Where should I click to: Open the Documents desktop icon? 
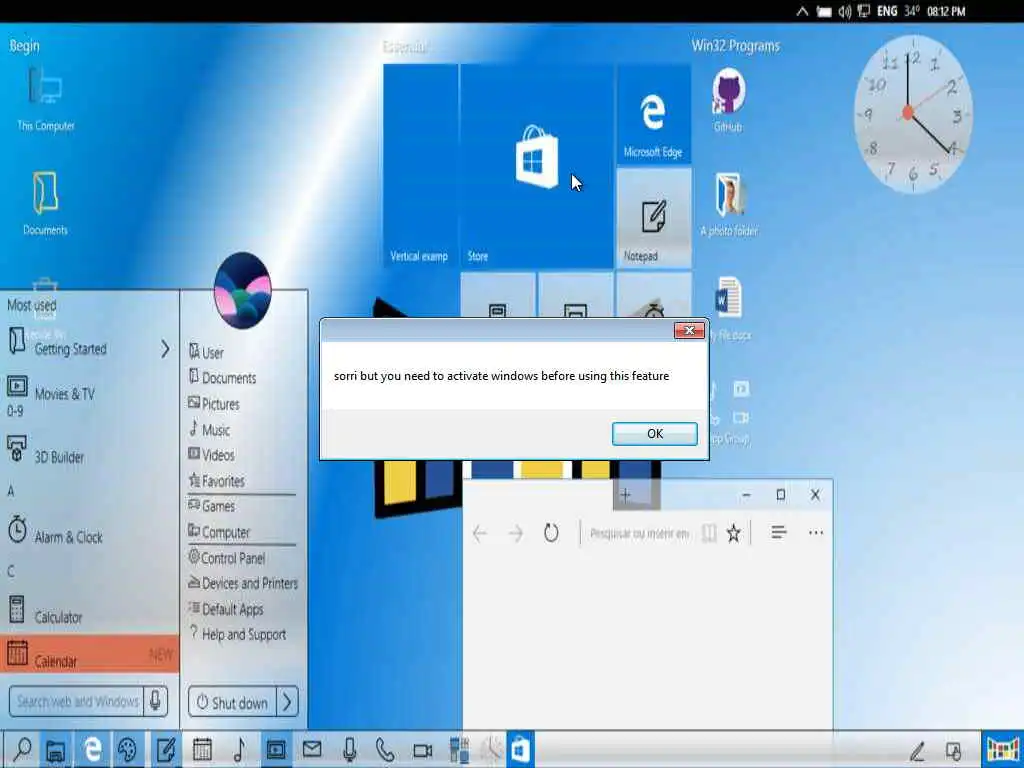click(45, 202)
